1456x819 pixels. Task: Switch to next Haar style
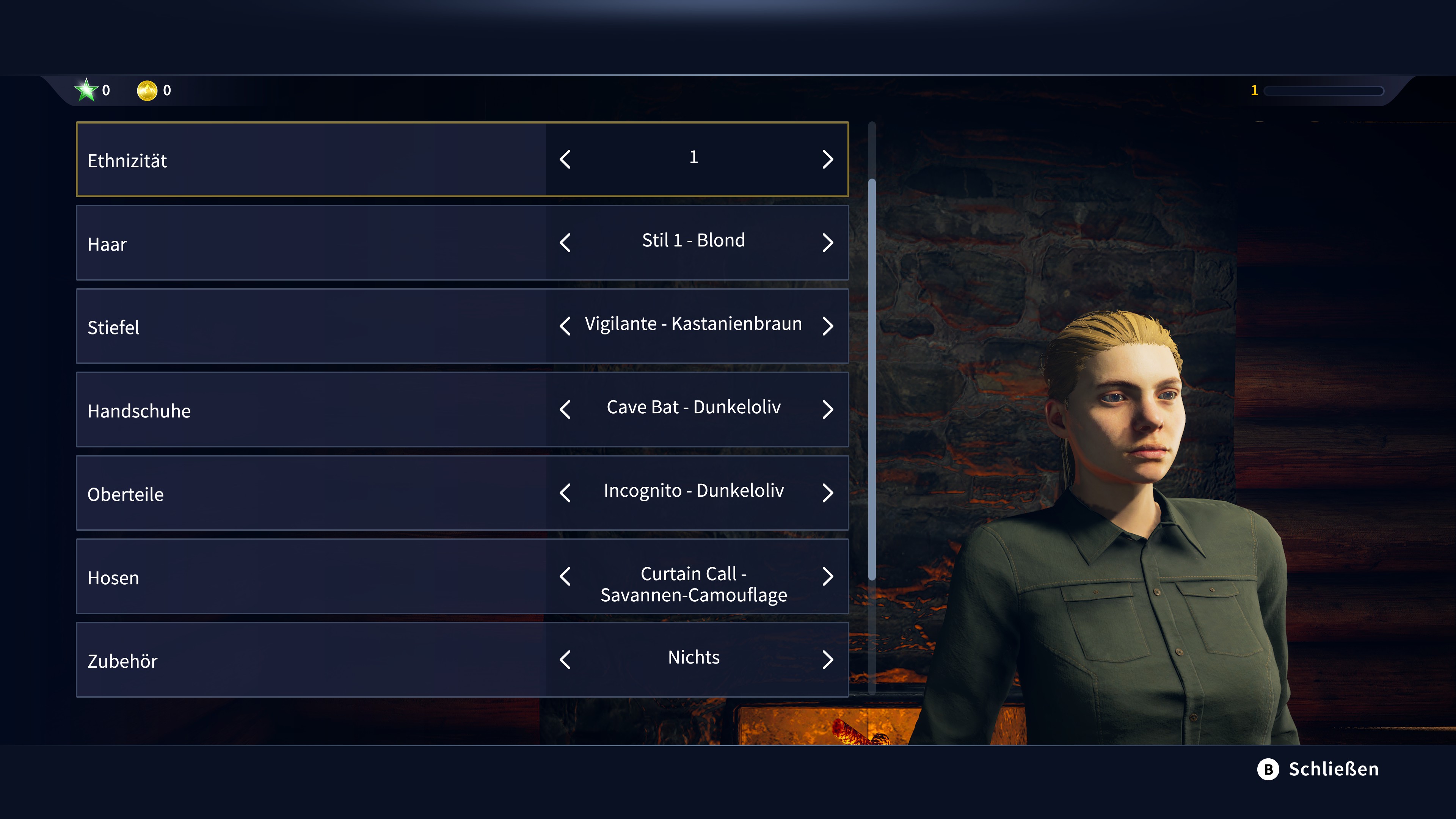(x=827, y=243)
